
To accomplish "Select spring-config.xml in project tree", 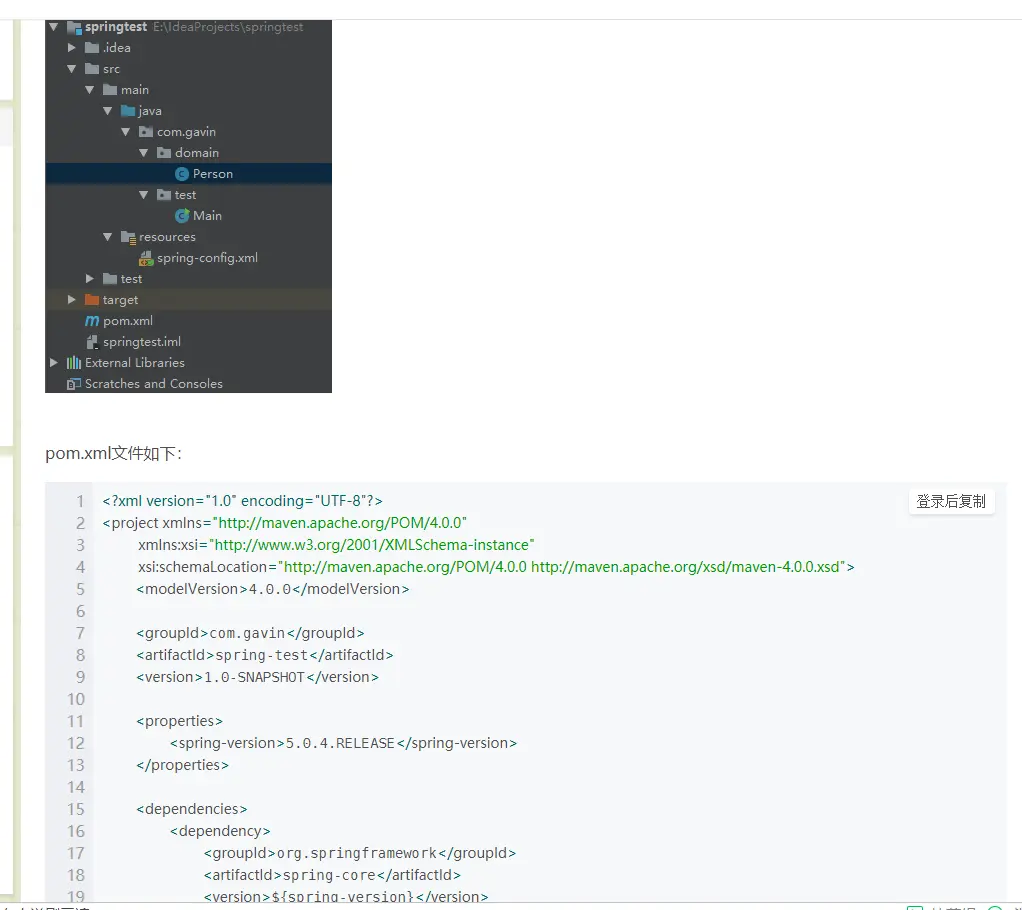I will 207,258.
